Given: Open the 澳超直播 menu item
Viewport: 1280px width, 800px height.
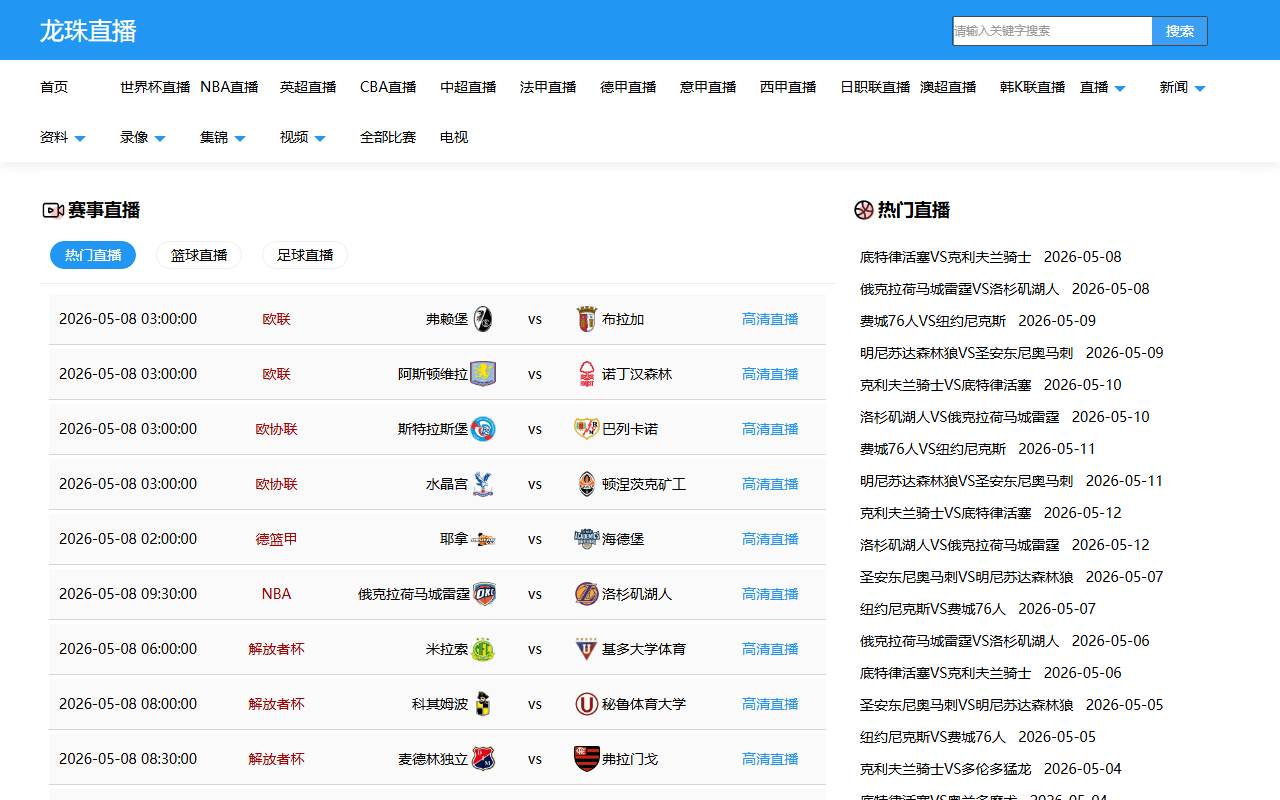Looking at the screenshot, I should (948, 88).
